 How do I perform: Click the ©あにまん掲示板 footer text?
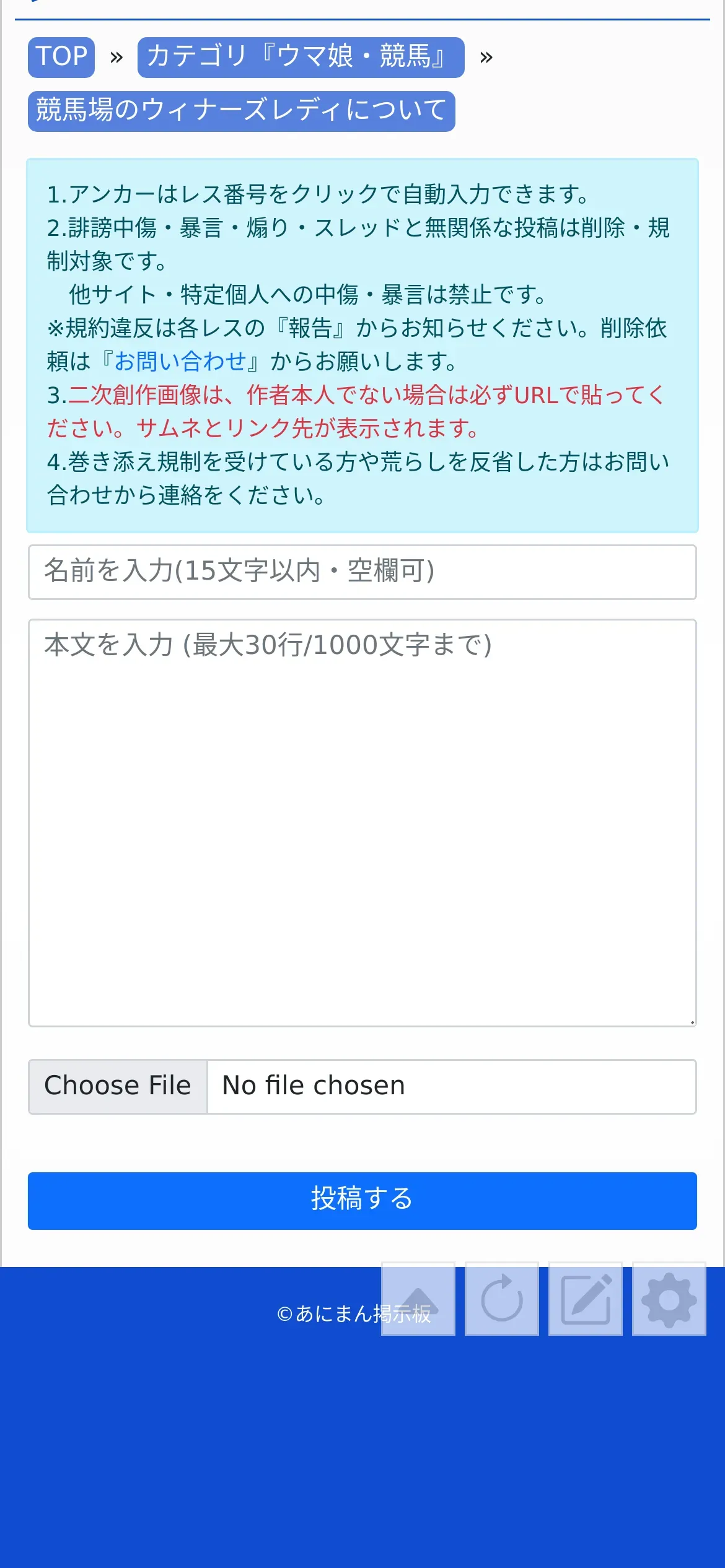[354, 1313]
